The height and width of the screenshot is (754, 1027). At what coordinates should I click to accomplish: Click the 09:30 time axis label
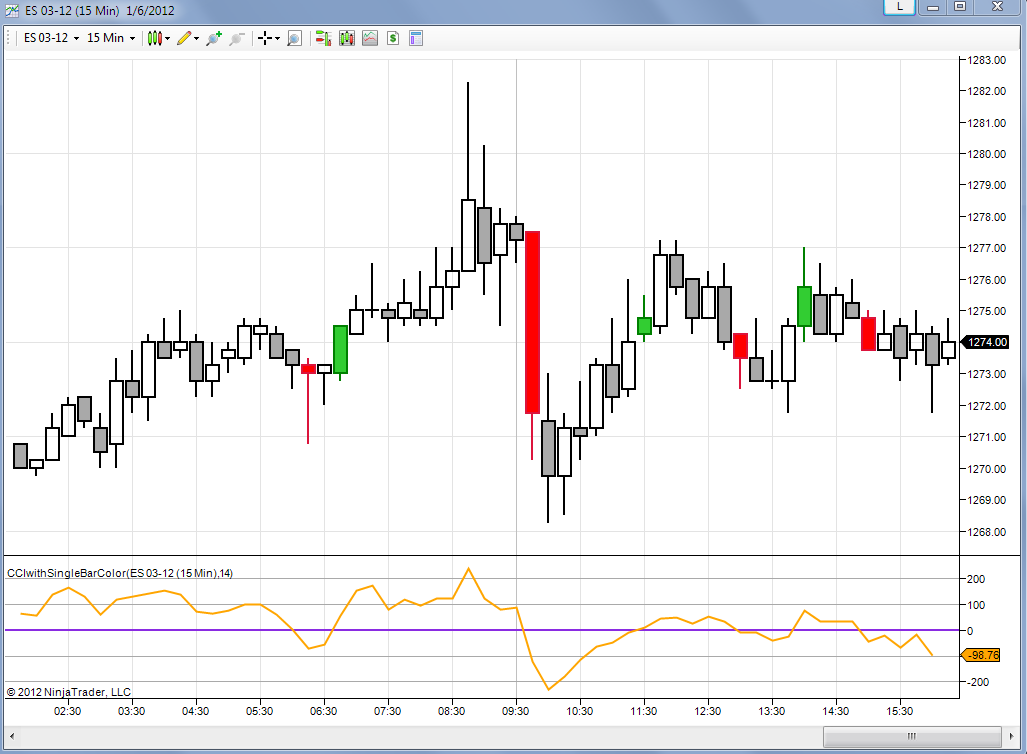click(x=515, y=711)
